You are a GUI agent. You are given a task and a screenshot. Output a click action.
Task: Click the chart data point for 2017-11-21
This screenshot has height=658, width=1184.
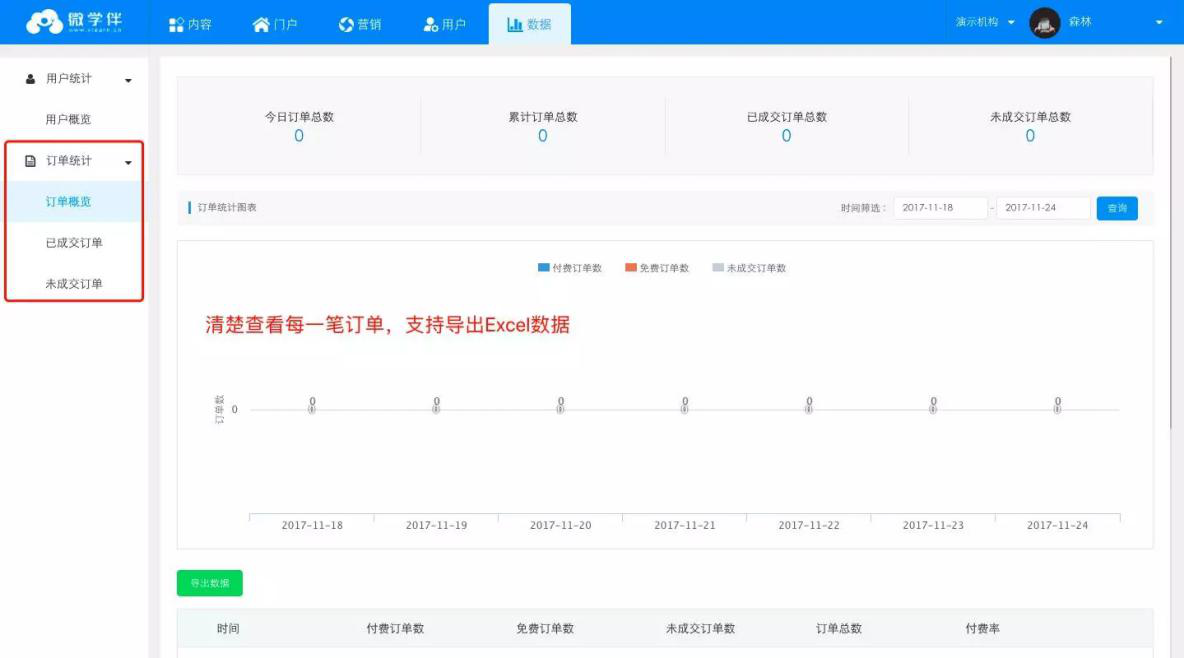[x=684, y=409]
